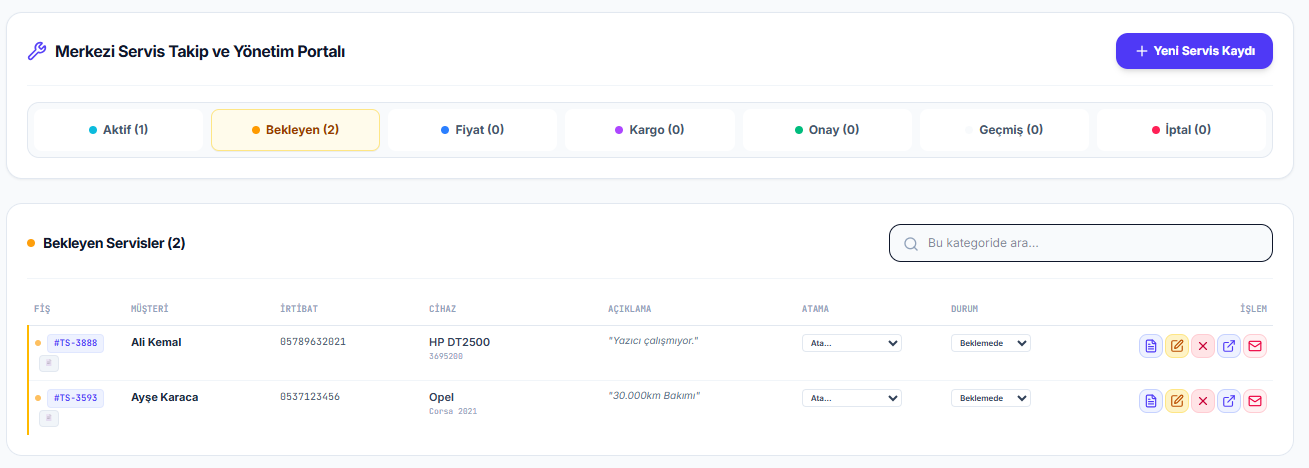Edit the Ali Kemal service record
The image size is (1309, 468).
1177,346
